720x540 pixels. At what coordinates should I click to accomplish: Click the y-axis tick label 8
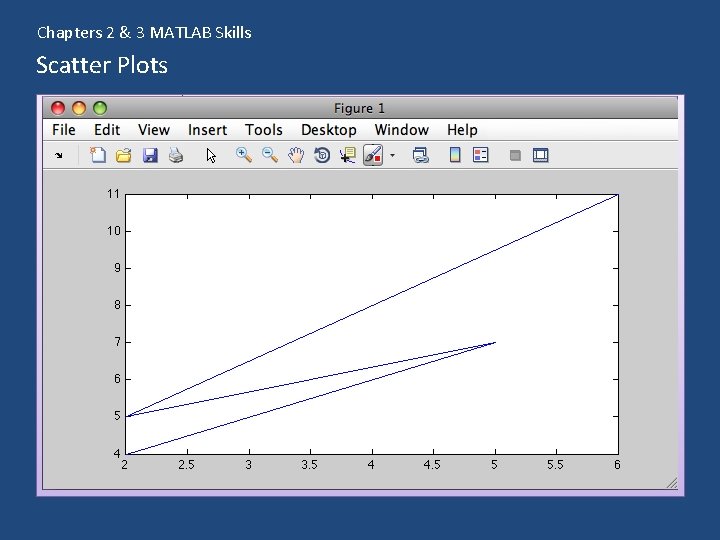point(117,305)
